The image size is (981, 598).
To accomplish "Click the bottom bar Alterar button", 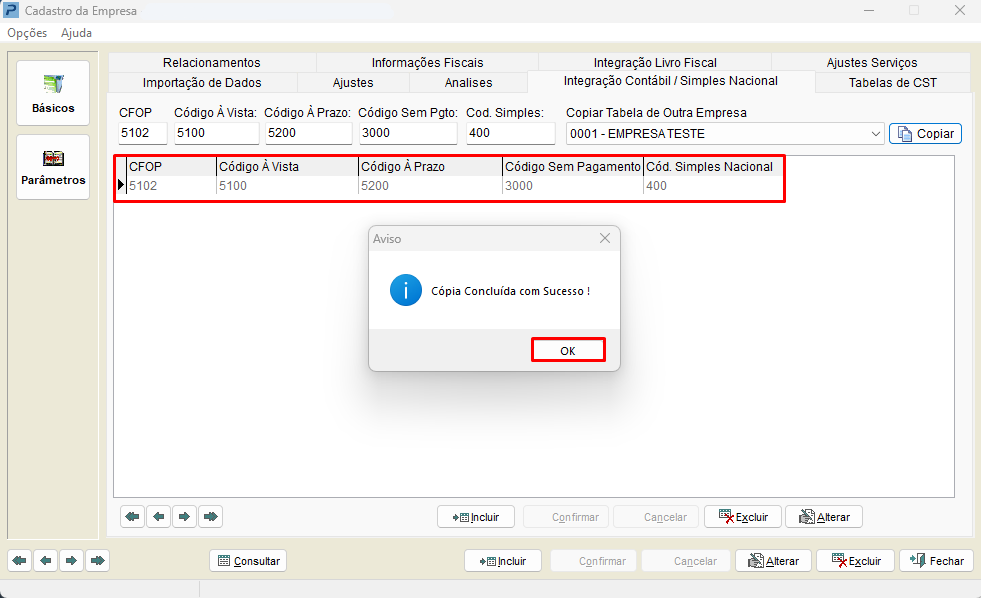I will pos(773,560).
